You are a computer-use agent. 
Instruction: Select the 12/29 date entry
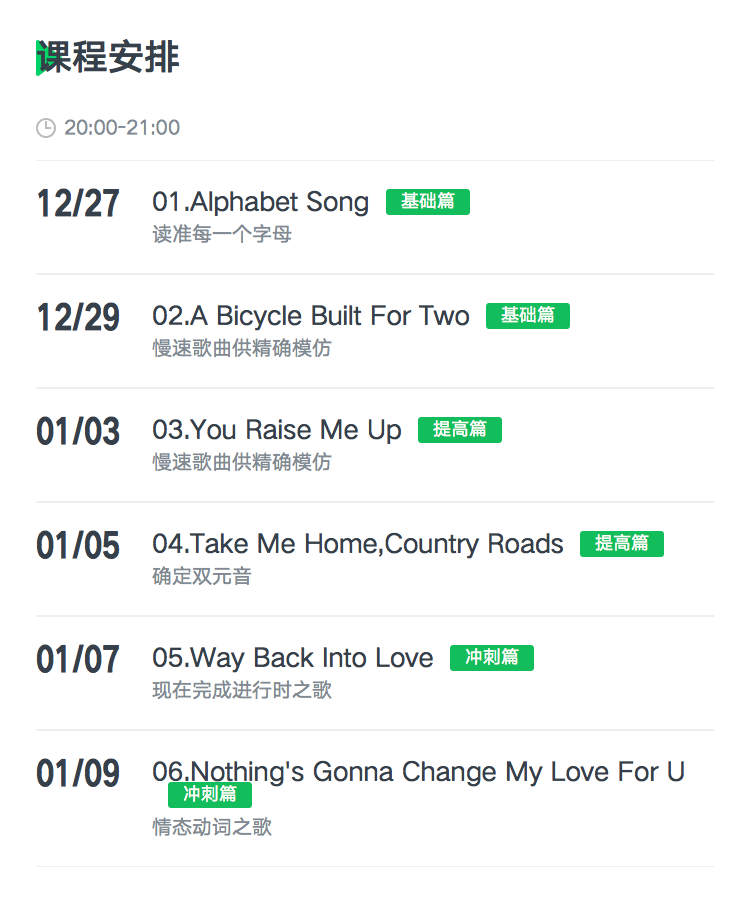pyautogui.click(x=78, y=318)
